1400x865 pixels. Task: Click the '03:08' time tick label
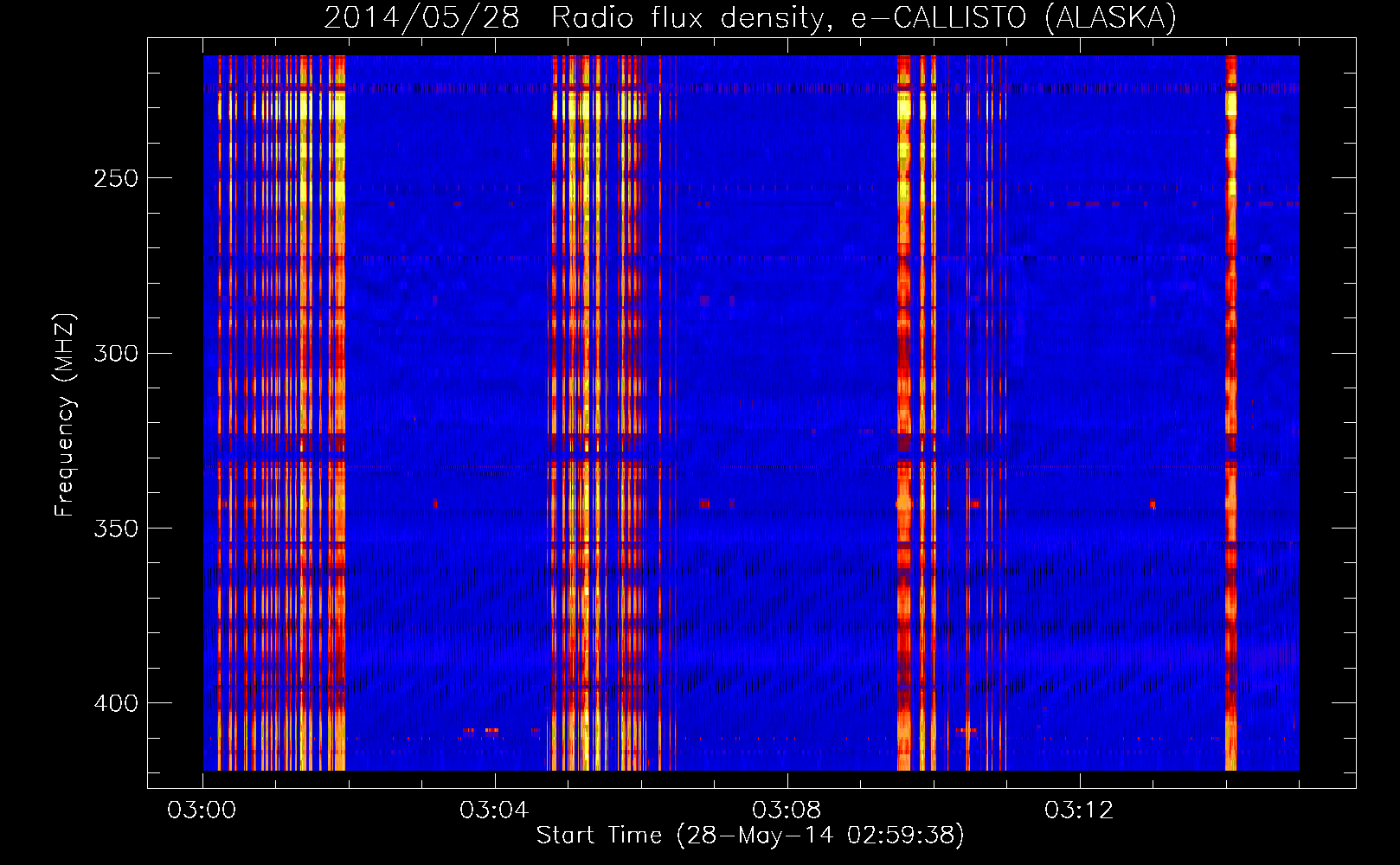(x=787, y=810)
